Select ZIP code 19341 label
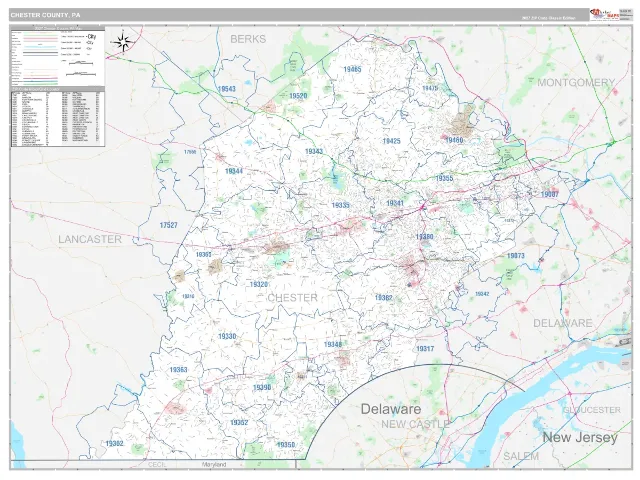Screen dimensions: 640x480 (x=395, y=203)
